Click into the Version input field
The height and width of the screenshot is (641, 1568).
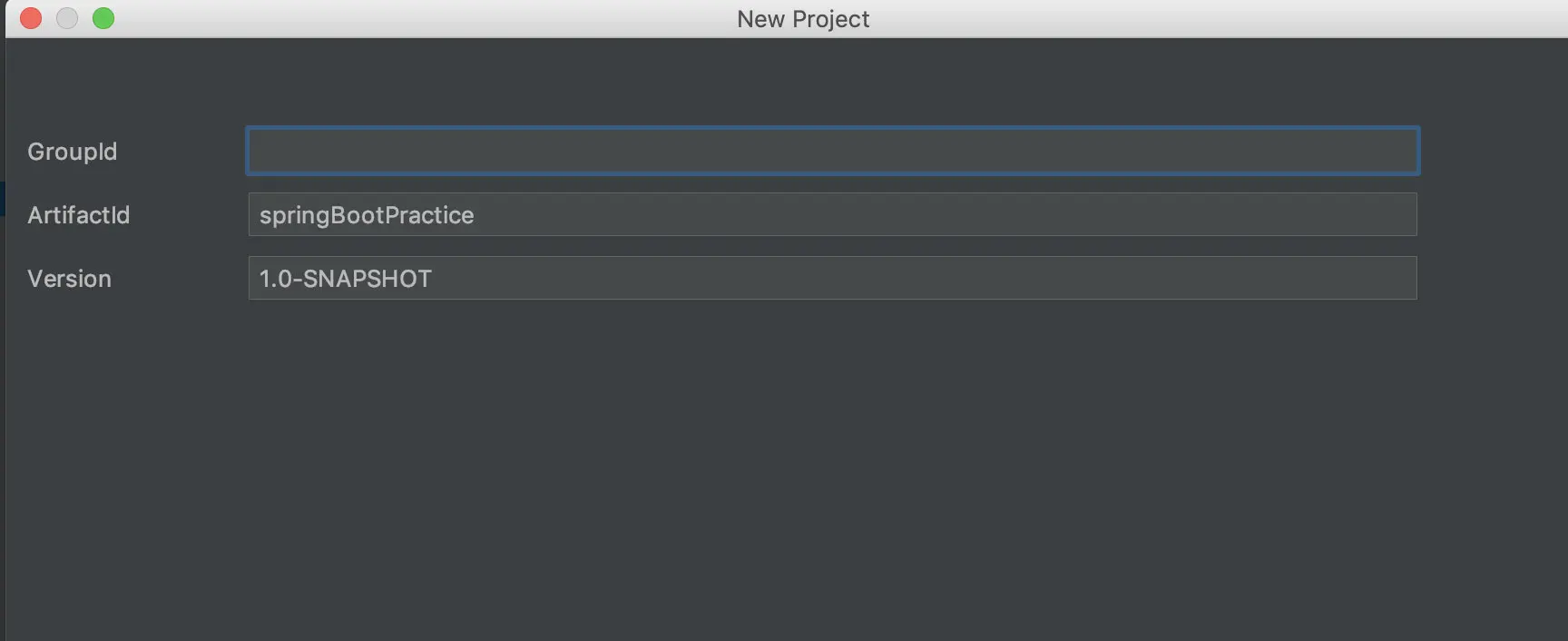coord(832,279)
